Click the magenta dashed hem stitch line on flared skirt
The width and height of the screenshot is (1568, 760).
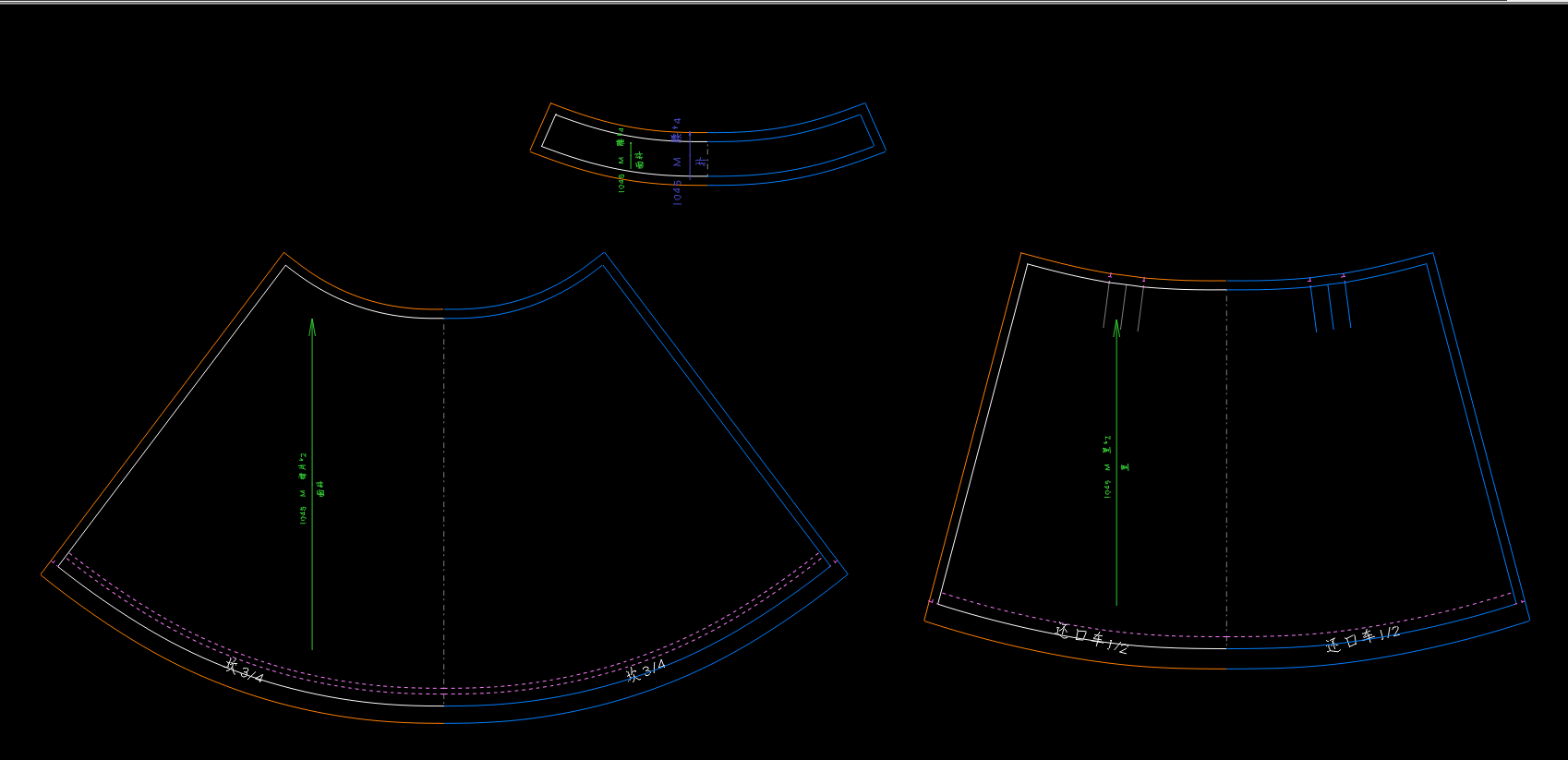click(x=444, y=689)
